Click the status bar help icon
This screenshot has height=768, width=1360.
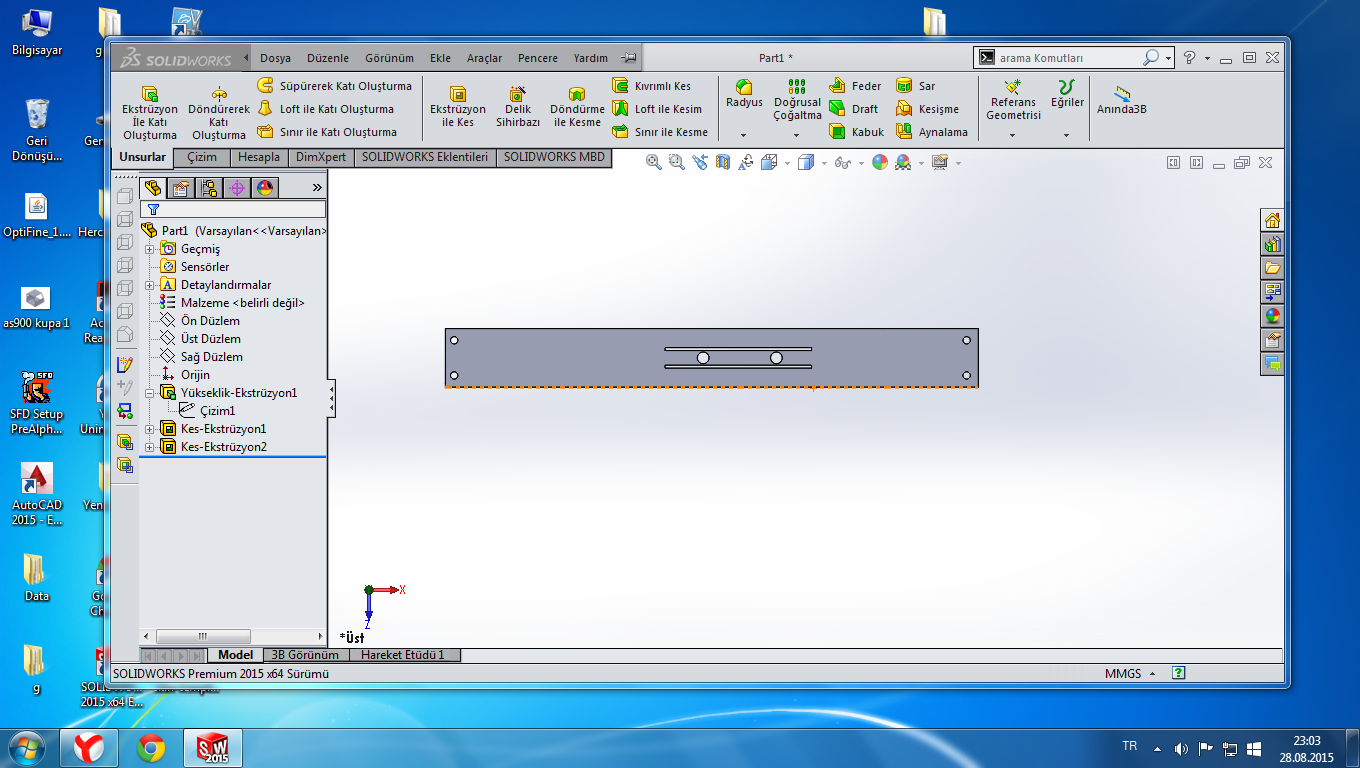[1179, 674]
